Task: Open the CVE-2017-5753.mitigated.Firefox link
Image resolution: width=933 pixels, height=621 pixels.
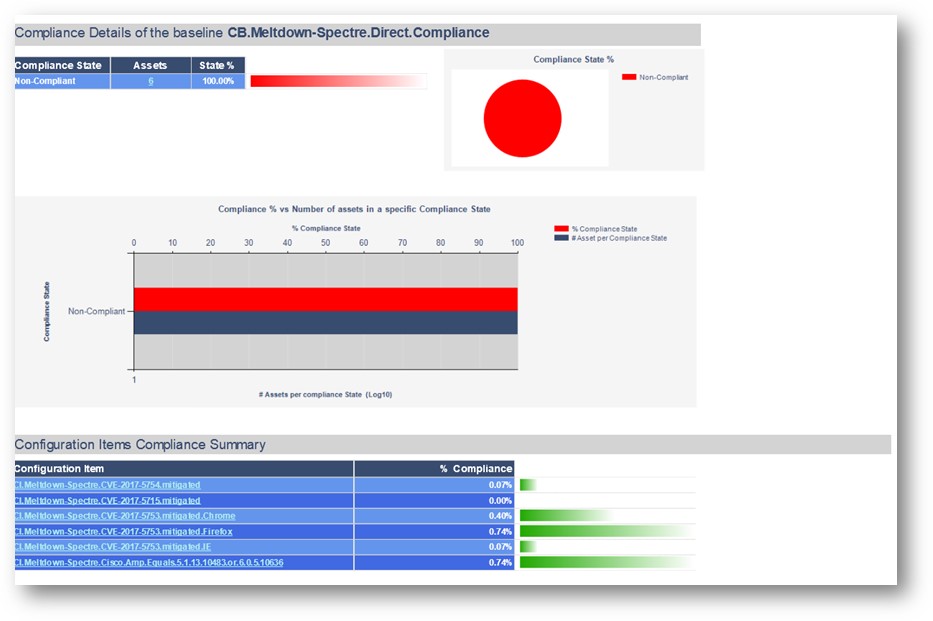Action: [x=124, y=531]
